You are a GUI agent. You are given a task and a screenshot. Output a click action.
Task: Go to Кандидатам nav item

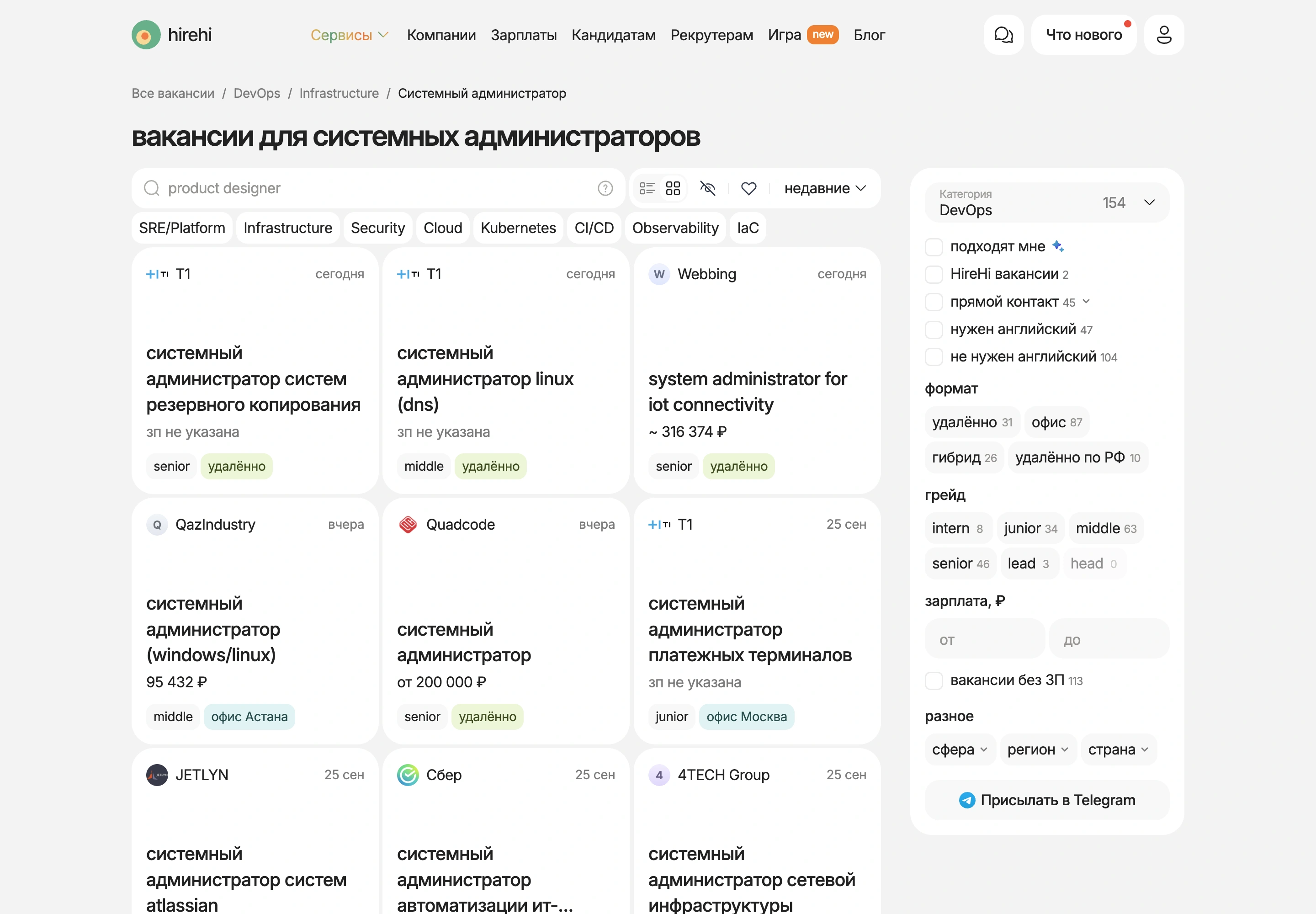[x=613, y=35]
